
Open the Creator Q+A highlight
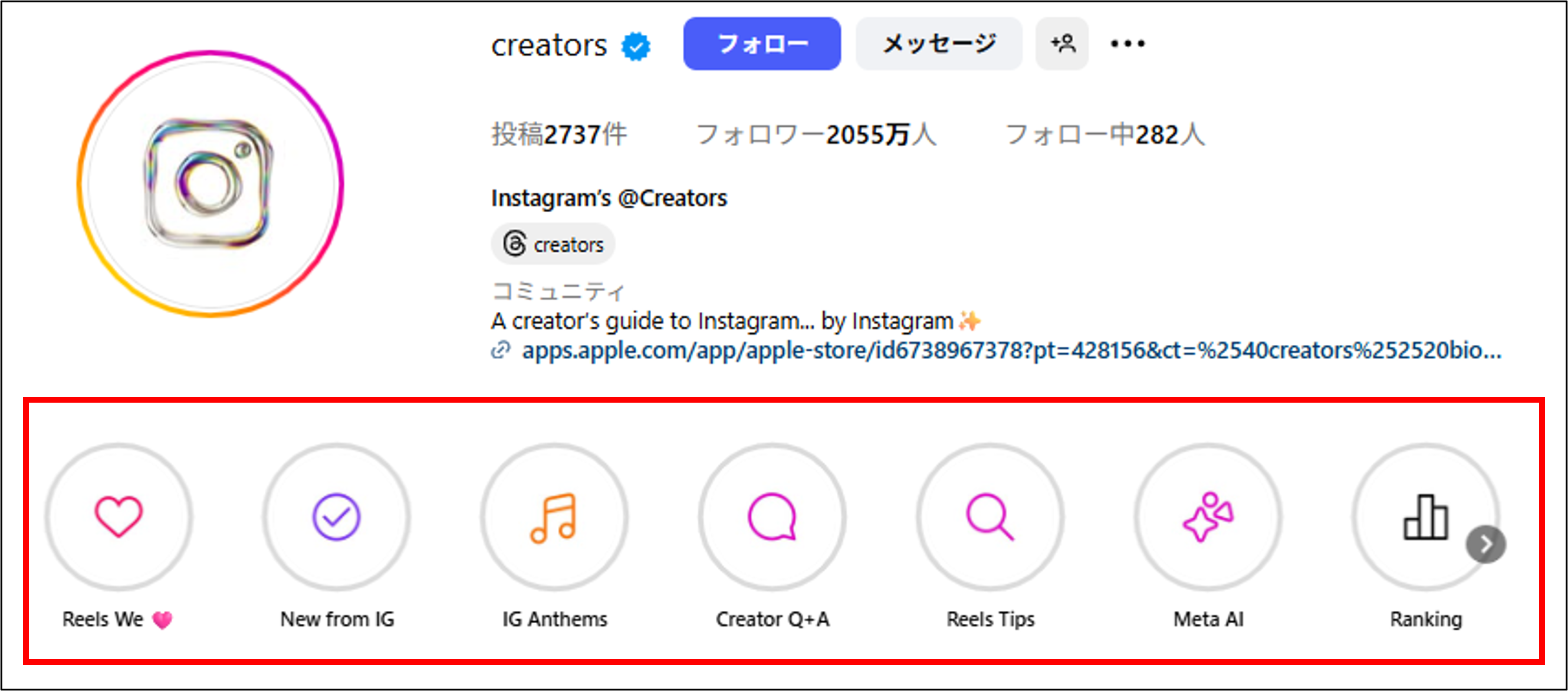click(772, 517)
